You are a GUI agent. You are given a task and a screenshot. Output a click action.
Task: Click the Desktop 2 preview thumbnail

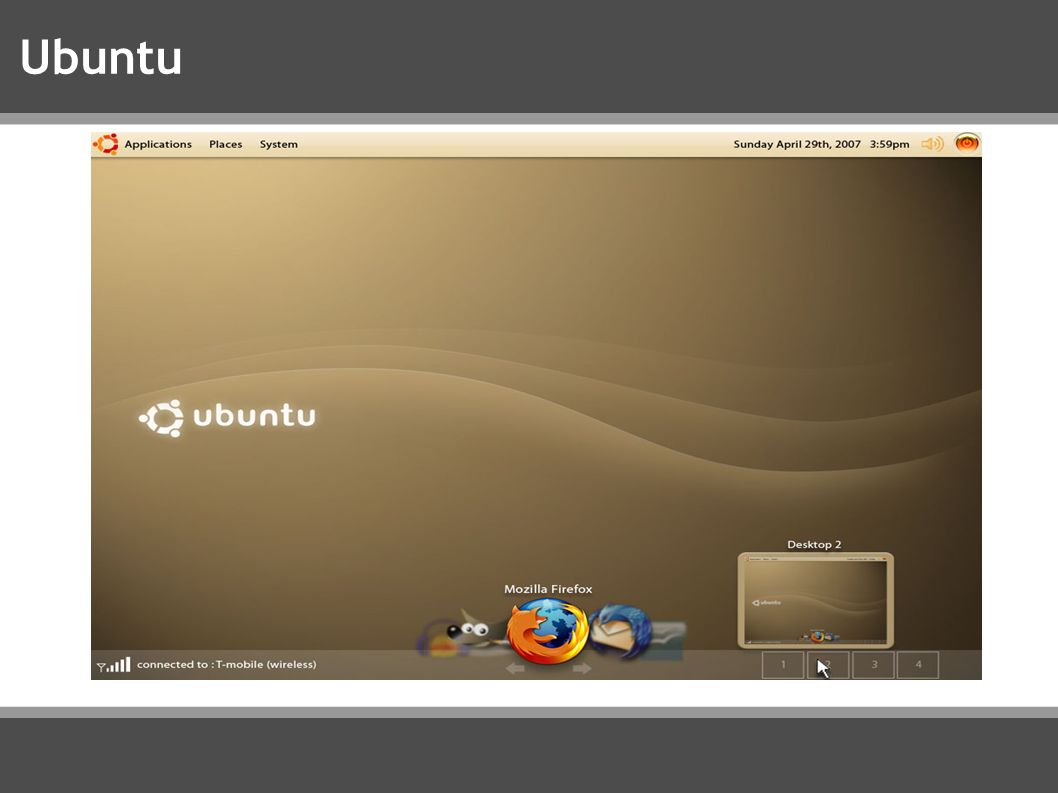click(x=816, y=600)
